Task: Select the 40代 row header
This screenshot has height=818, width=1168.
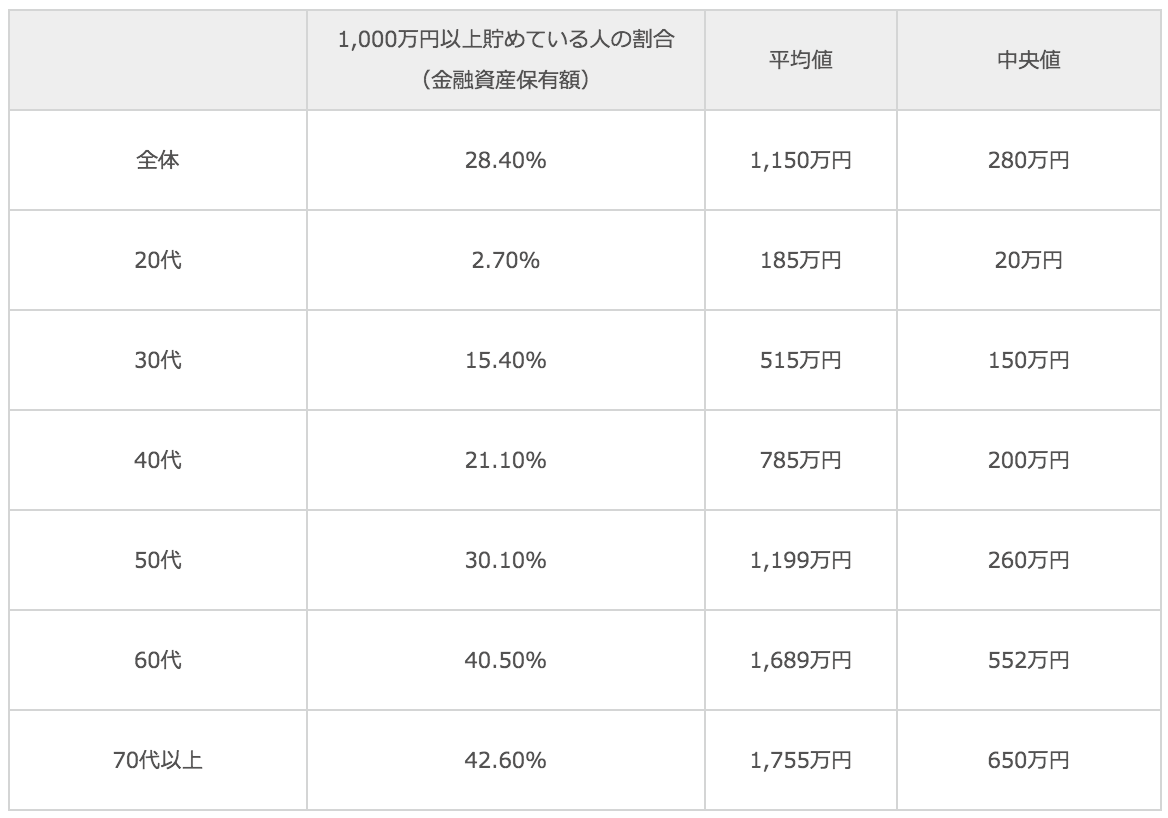Action: (x=158, y=460)
